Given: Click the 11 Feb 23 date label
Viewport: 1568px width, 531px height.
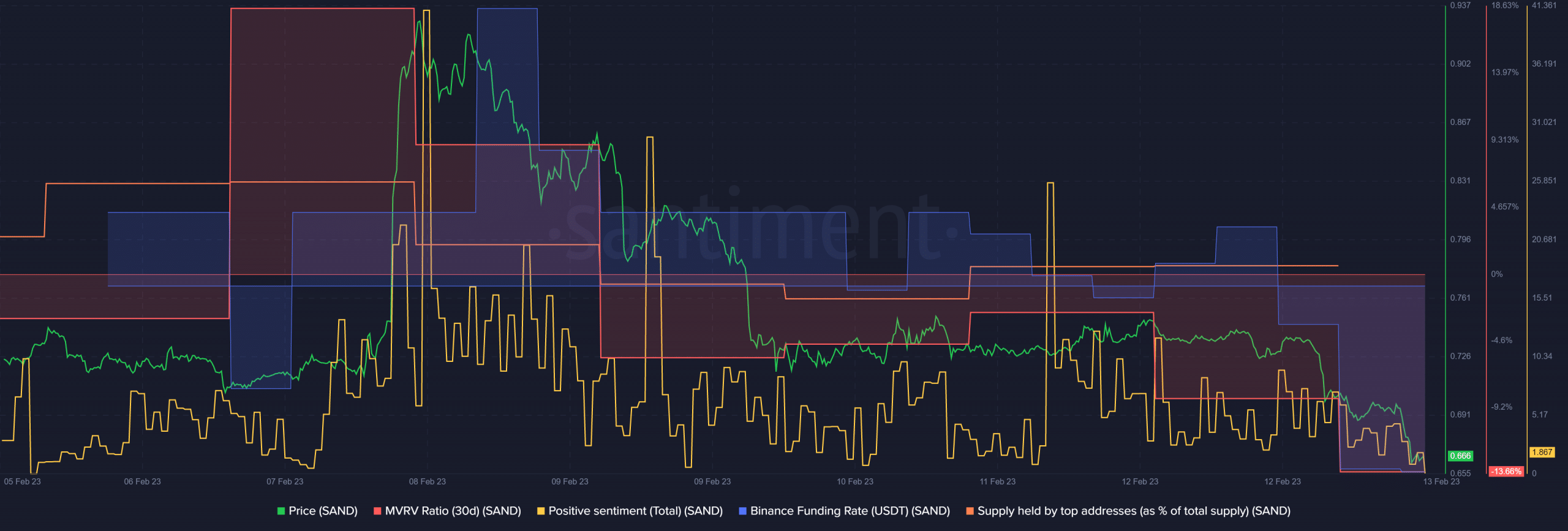Looking at the screenshot, I should click(x=998, y=481).
